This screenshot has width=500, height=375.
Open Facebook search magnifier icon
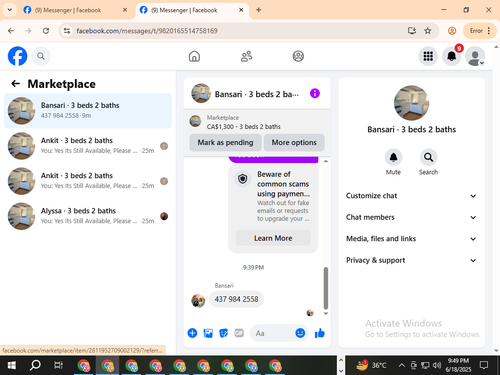coord(41,56)
